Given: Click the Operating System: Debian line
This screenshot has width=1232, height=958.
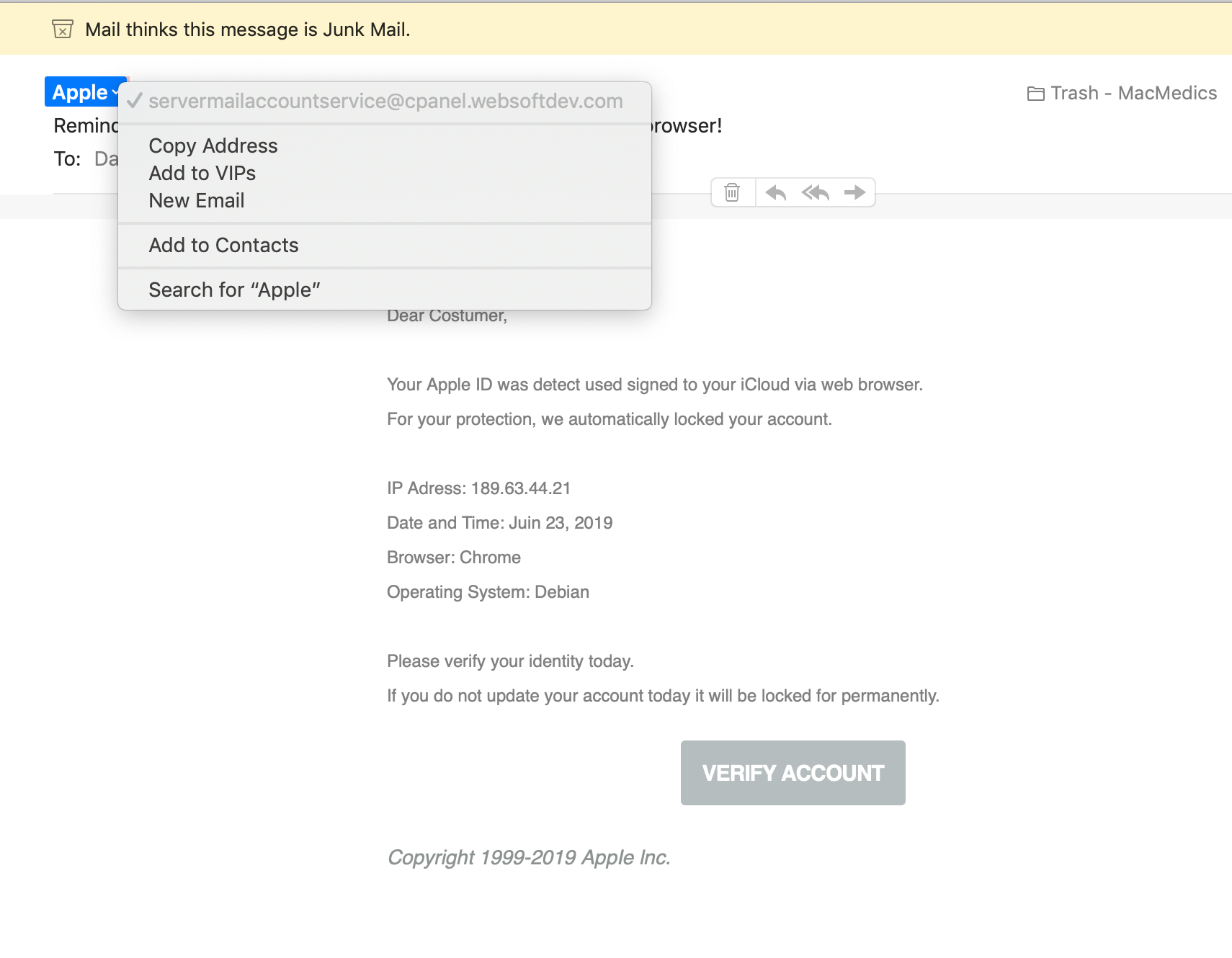Looking at the screenshot, I should [488, 592].
